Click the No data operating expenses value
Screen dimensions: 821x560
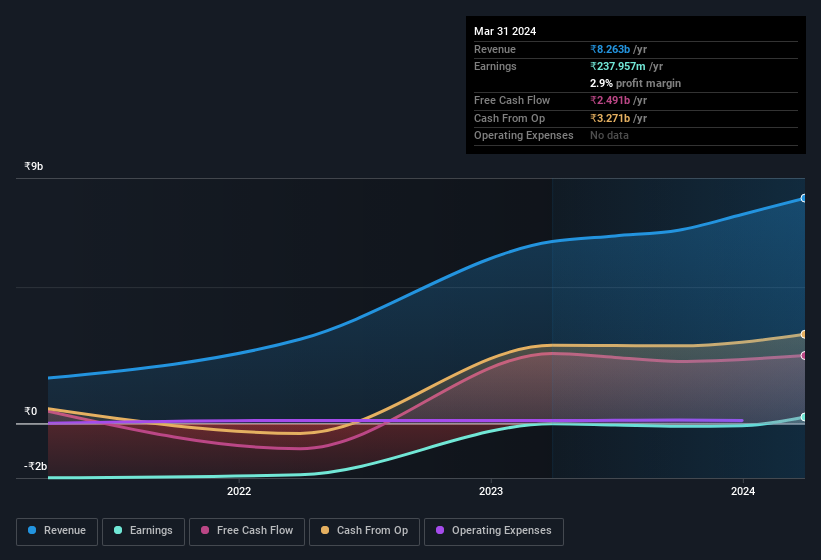(609, 136)
